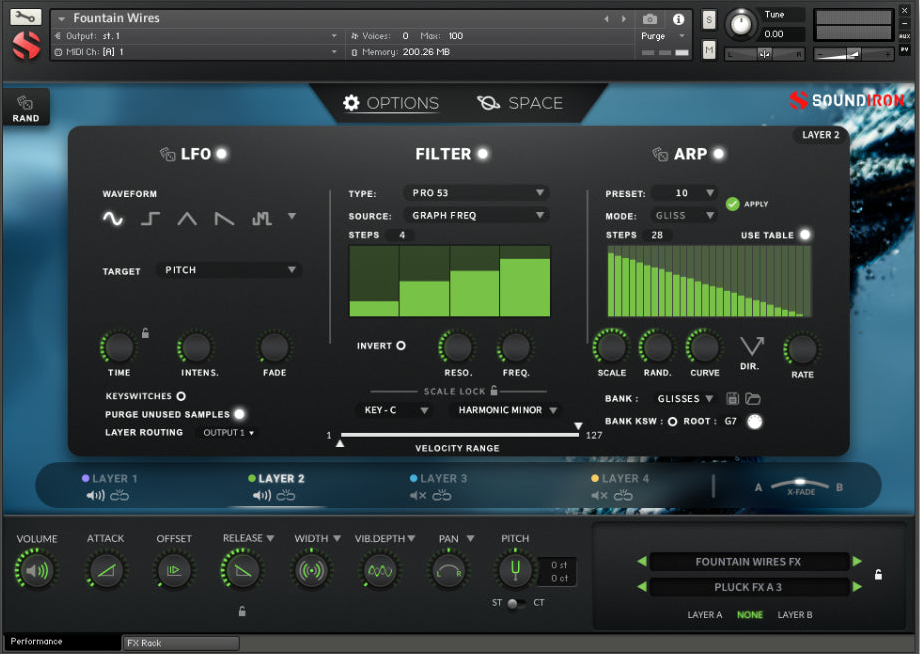Select the random step LFO waveform
The height and width of the screenshot is (654, 920).
[262, 218]
